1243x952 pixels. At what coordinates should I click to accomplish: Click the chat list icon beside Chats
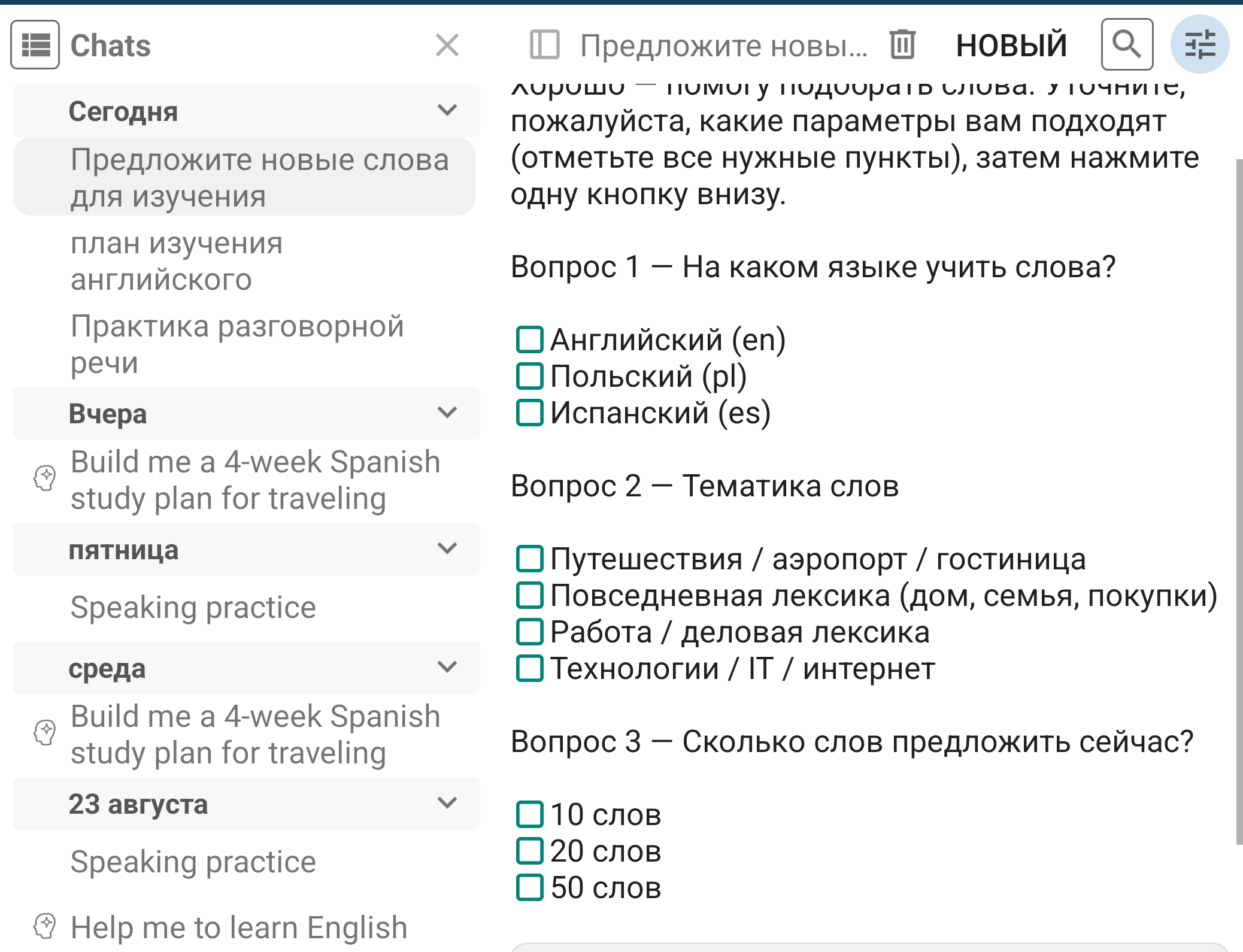35,45
